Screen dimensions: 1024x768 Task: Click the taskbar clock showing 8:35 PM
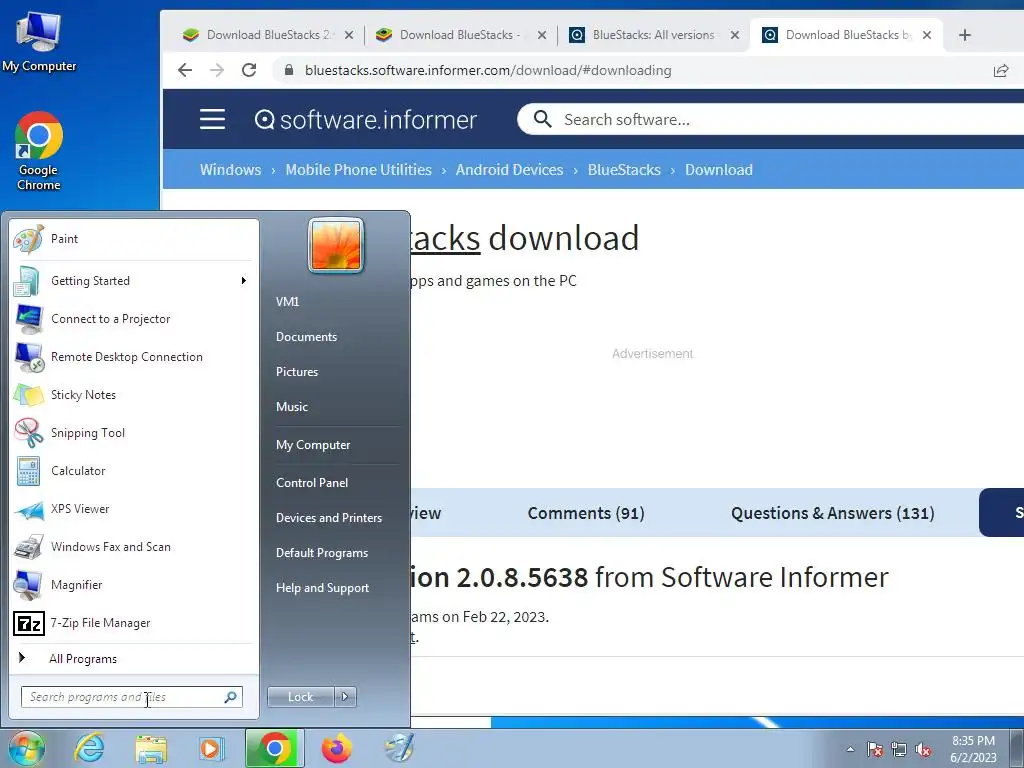pos(973,749)
